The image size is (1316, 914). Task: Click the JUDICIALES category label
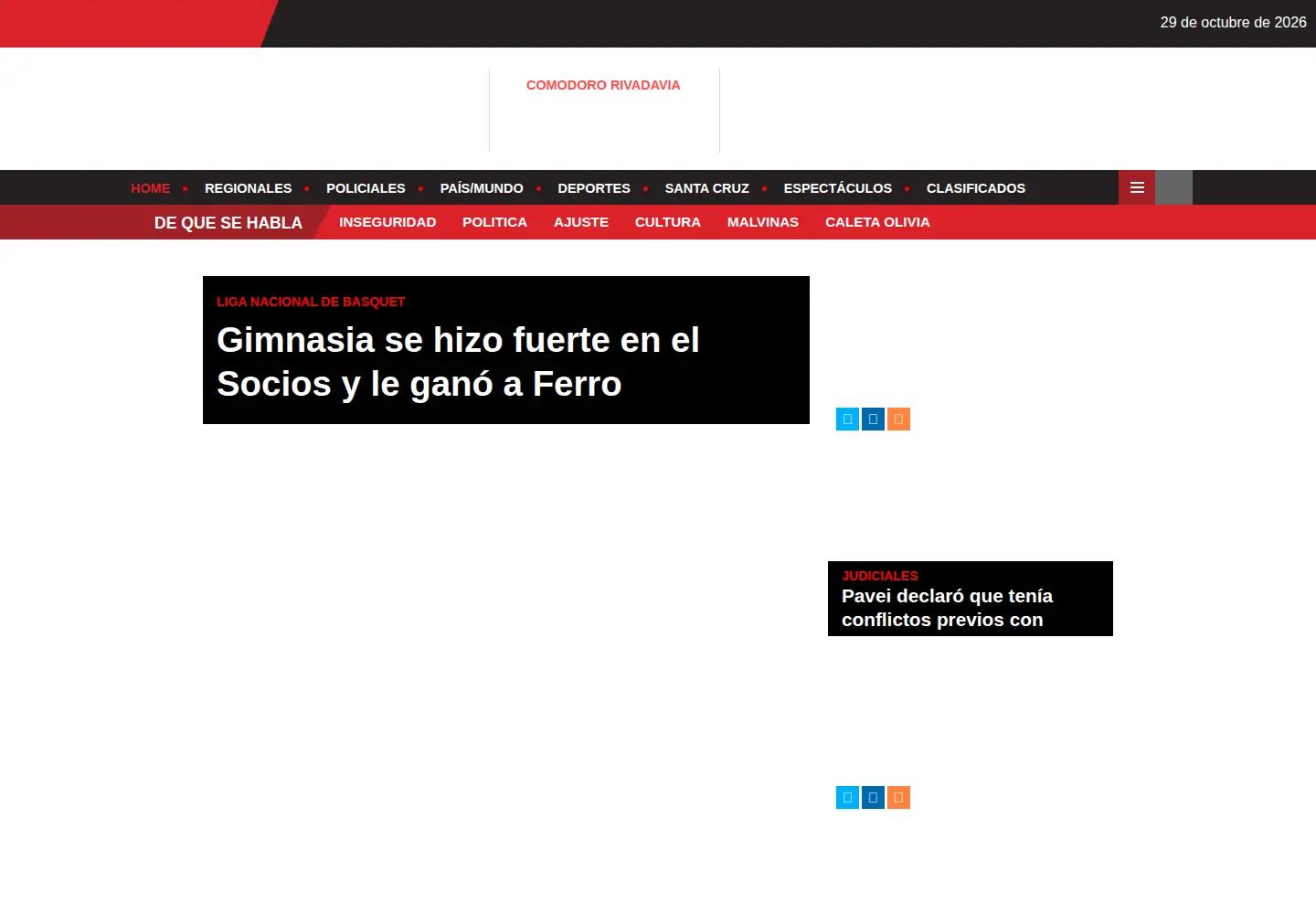coord(880,576)
